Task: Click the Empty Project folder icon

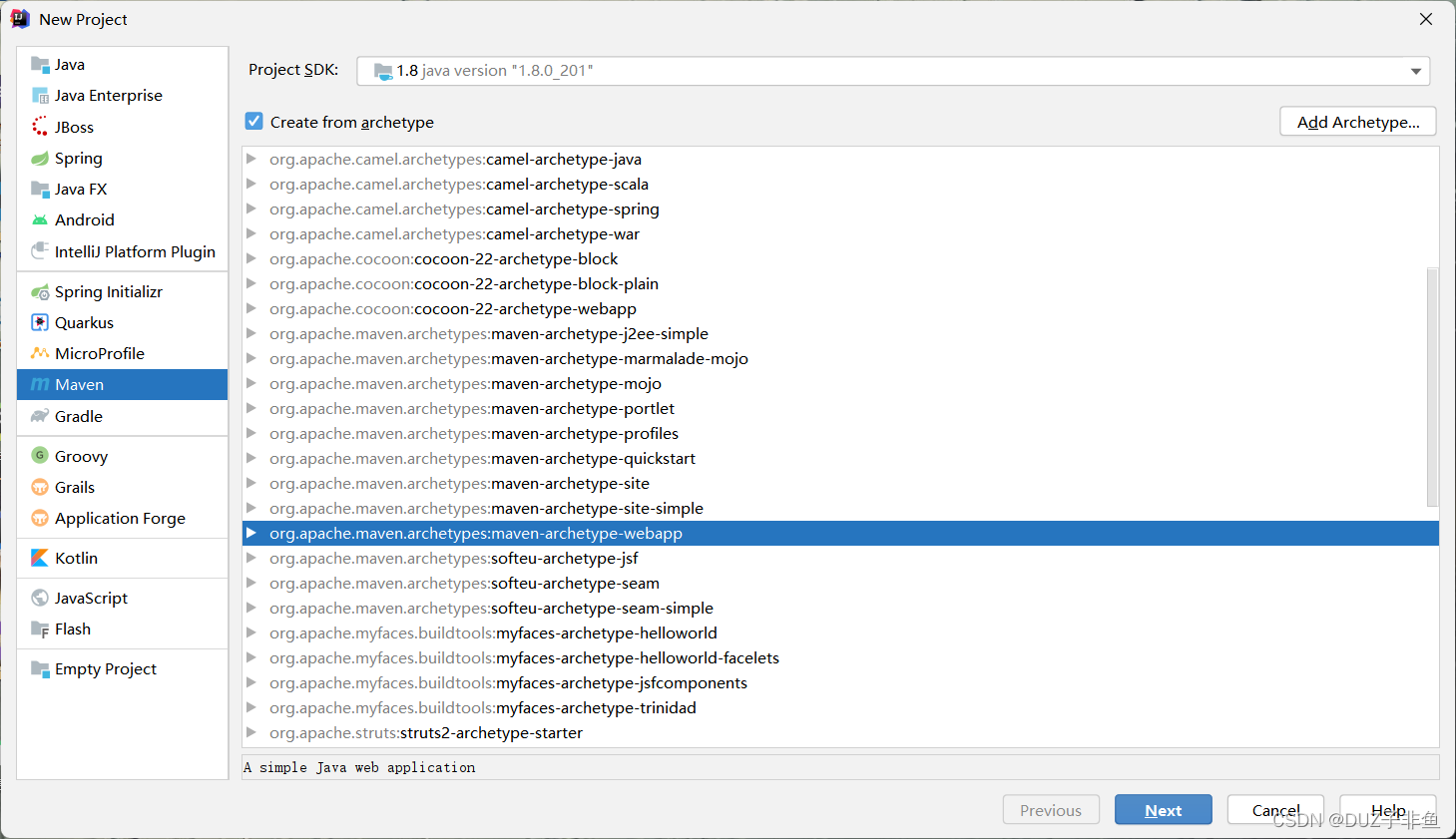Action: click(40, 668)
